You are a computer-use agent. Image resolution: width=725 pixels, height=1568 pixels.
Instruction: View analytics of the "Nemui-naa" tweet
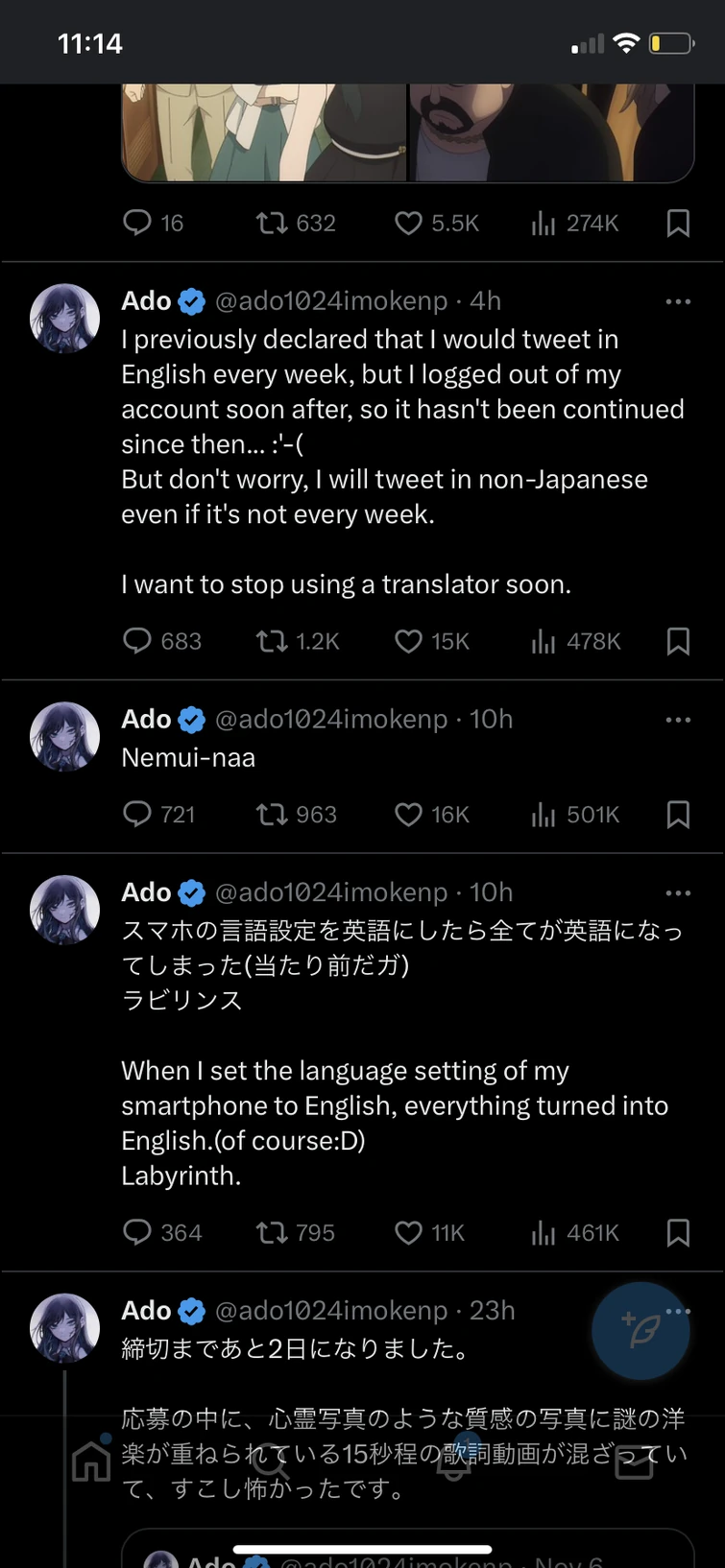point(544,814)
